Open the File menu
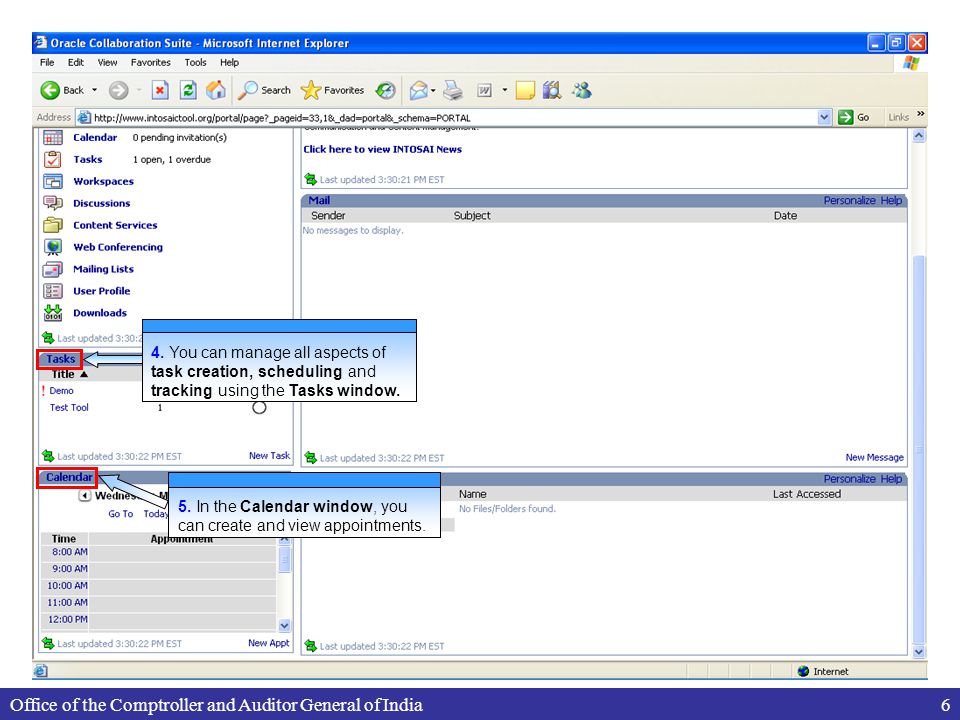Image resolution: width=960 pixels, height=720 pixels. click(x=47, y=62)
